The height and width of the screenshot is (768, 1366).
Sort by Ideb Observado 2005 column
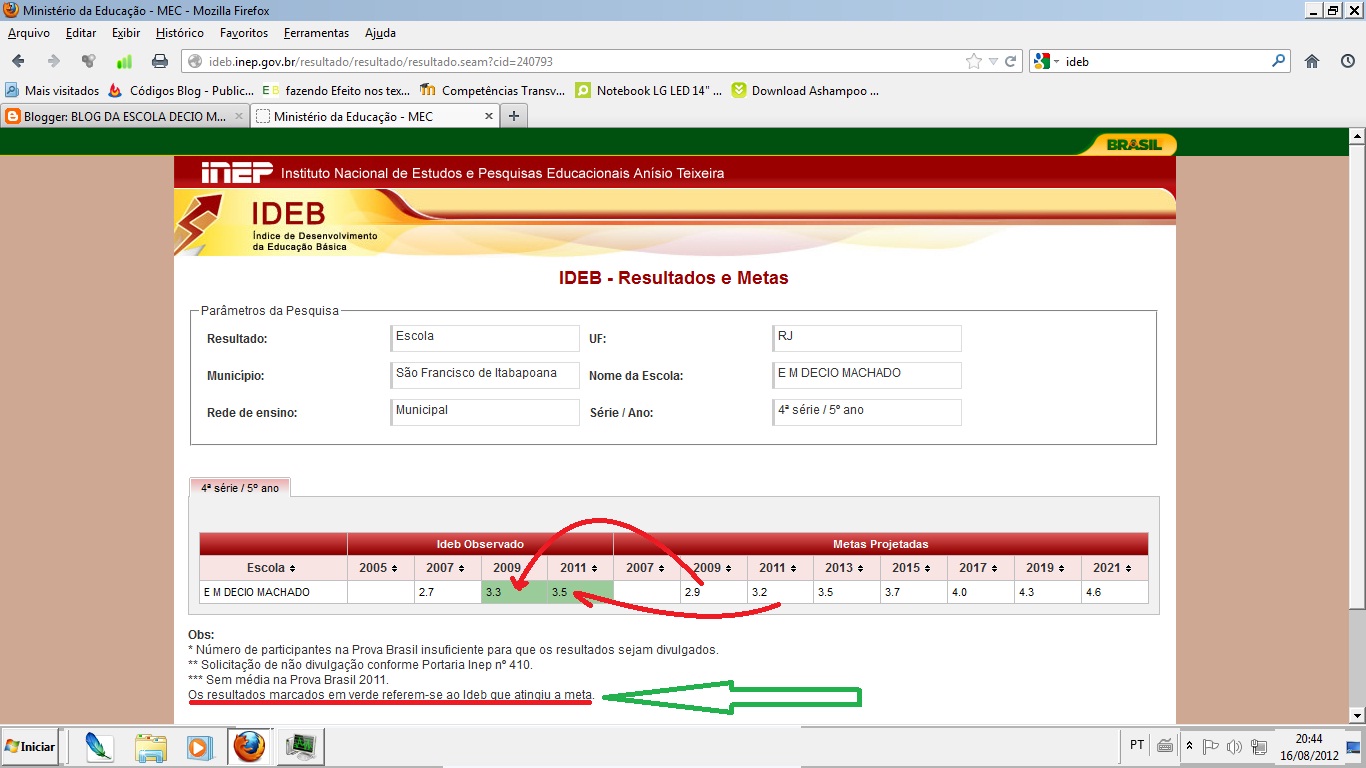(x=380, y=568)
